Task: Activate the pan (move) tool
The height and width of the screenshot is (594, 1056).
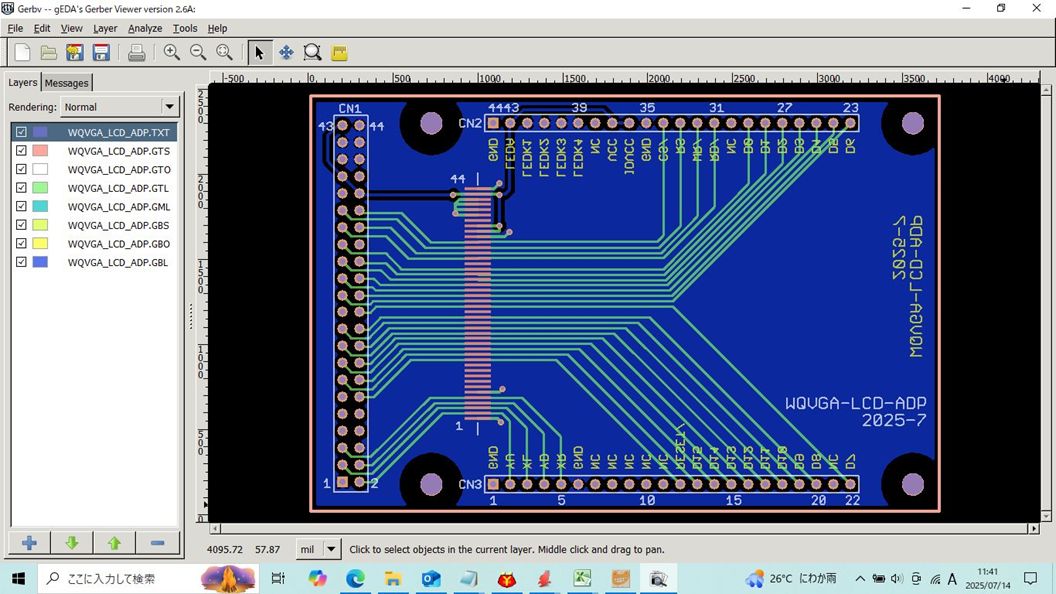Action: [x=286, y=53]
